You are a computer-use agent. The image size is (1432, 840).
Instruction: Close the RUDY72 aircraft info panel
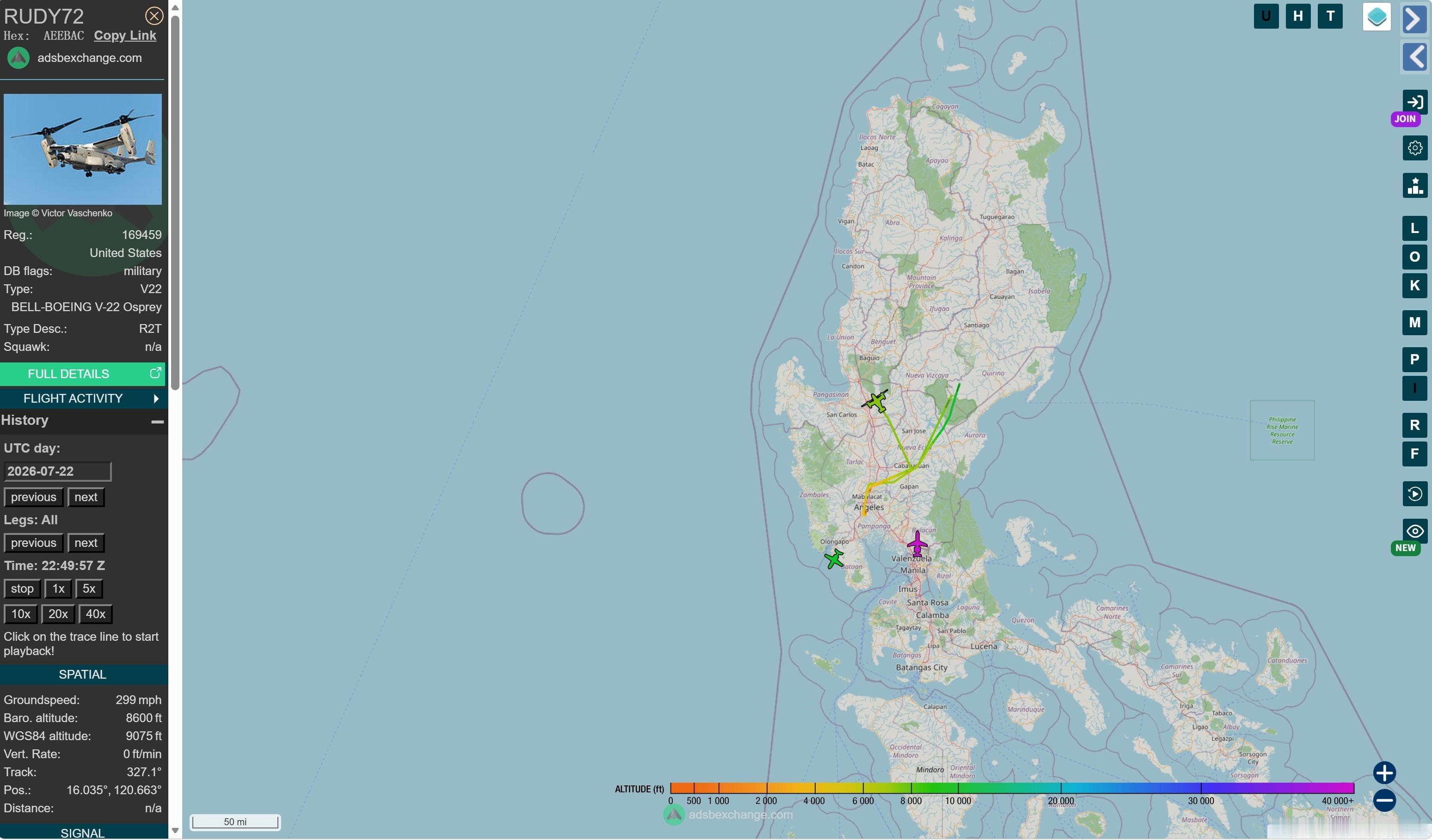point(154,16)
